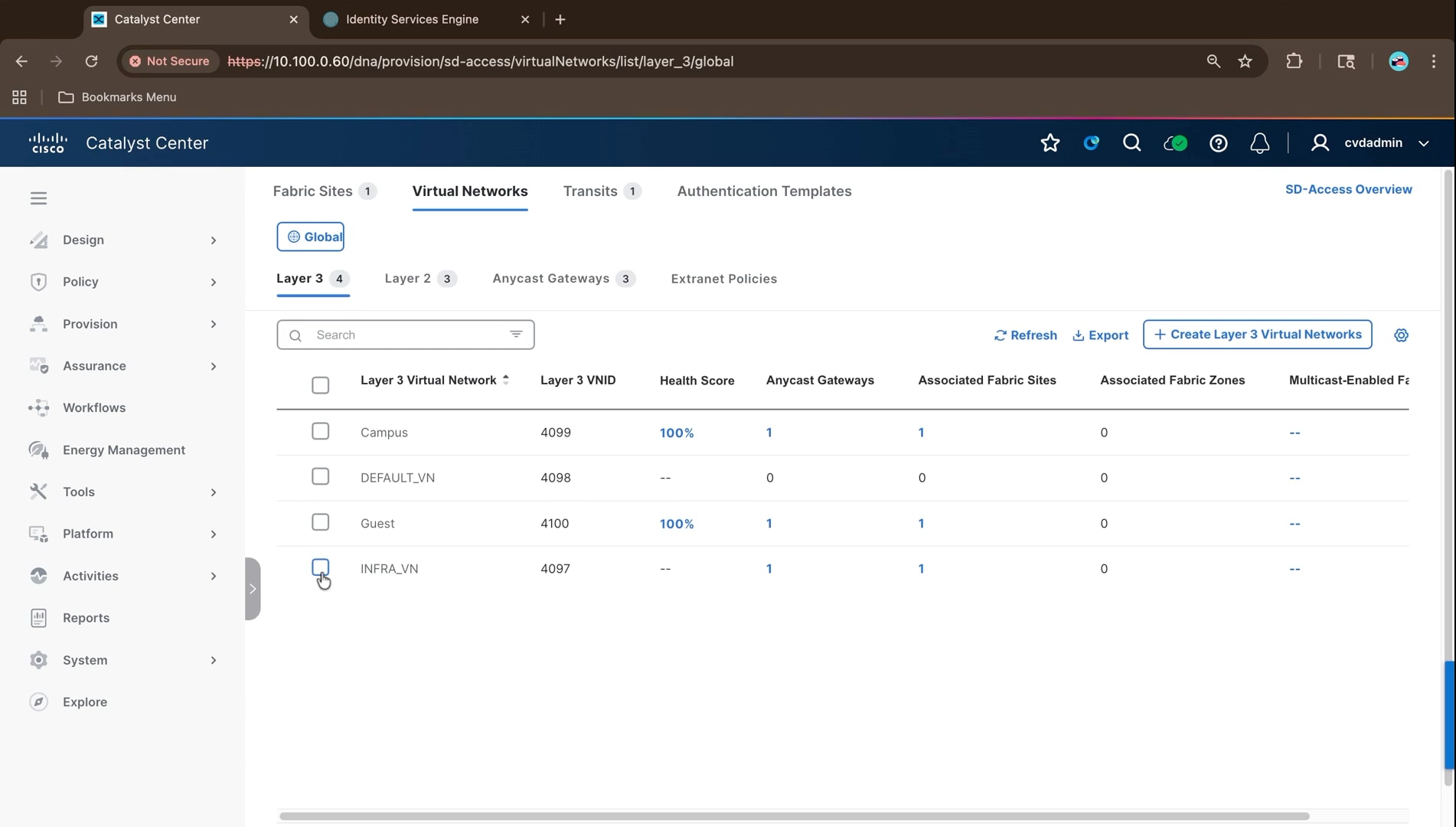Open the AI assistant icon in header

coord(1091,143)
